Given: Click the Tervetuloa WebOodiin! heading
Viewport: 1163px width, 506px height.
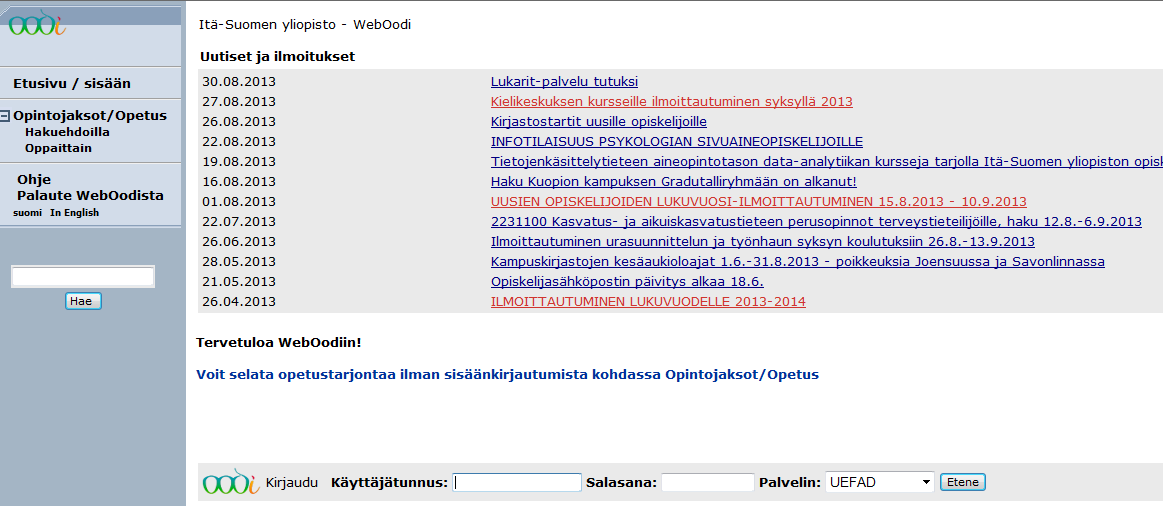Looking at the screenshot, I should click(x=278, y=343).
